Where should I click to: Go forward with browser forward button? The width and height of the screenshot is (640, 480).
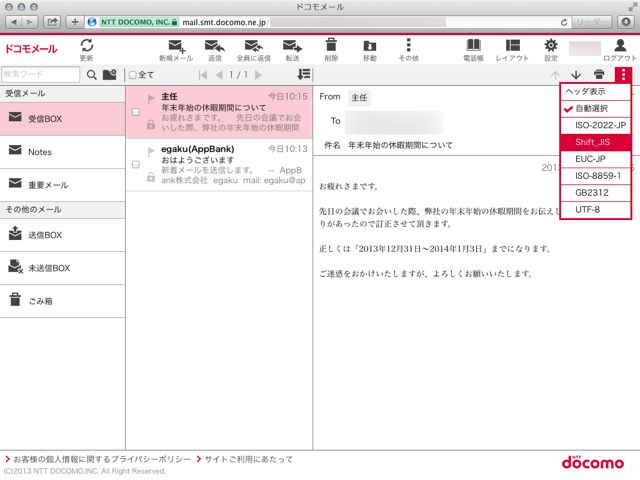pyautogui.click(x=29, y=22)
